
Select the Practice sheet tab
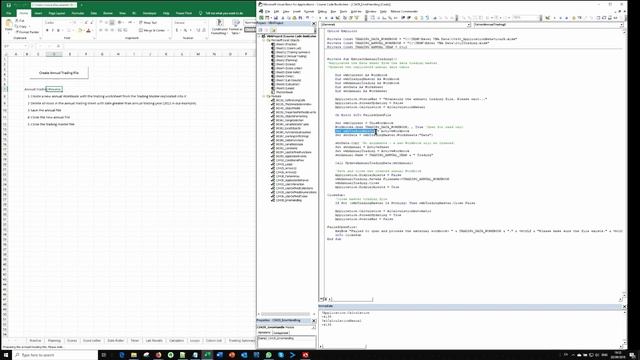pos(35,340)
